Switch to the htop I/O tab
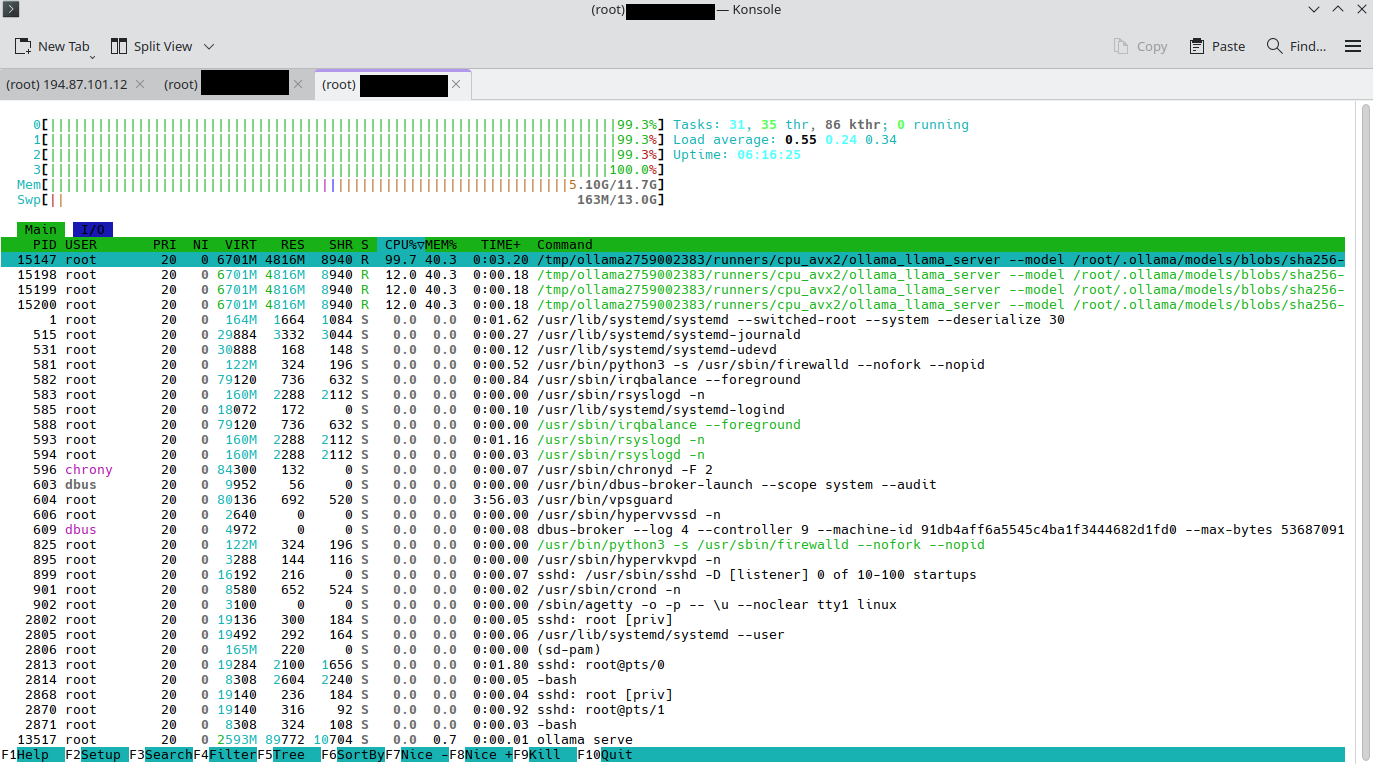Screen dimensions: 1373x764 (x=93, y=230)
